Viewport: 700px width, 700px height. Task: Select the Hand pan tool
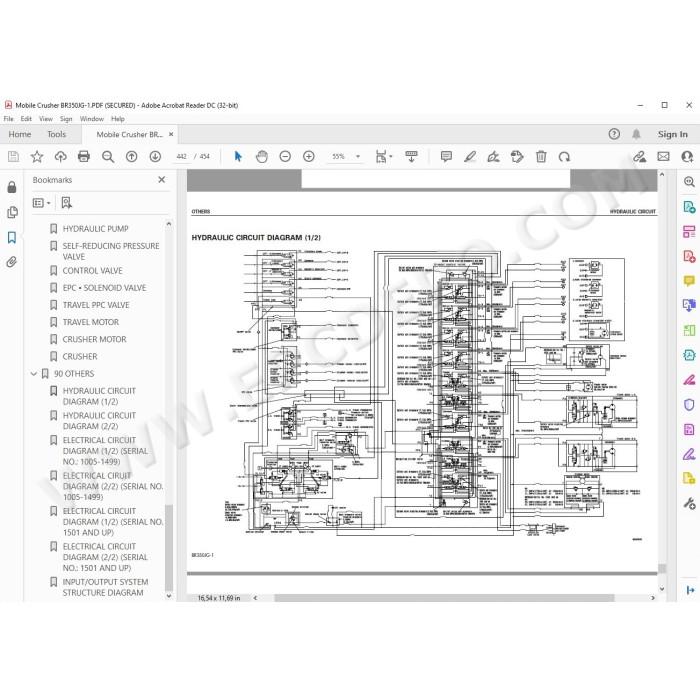(x=262, y=156)
